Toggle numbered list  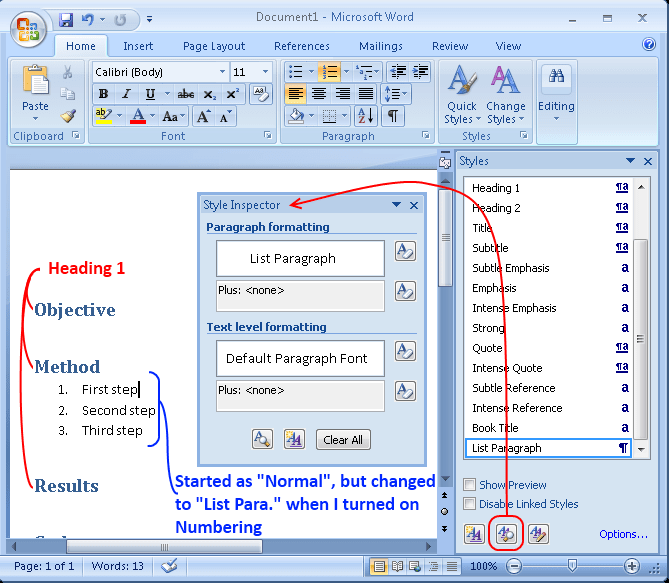tap(330, 72)
